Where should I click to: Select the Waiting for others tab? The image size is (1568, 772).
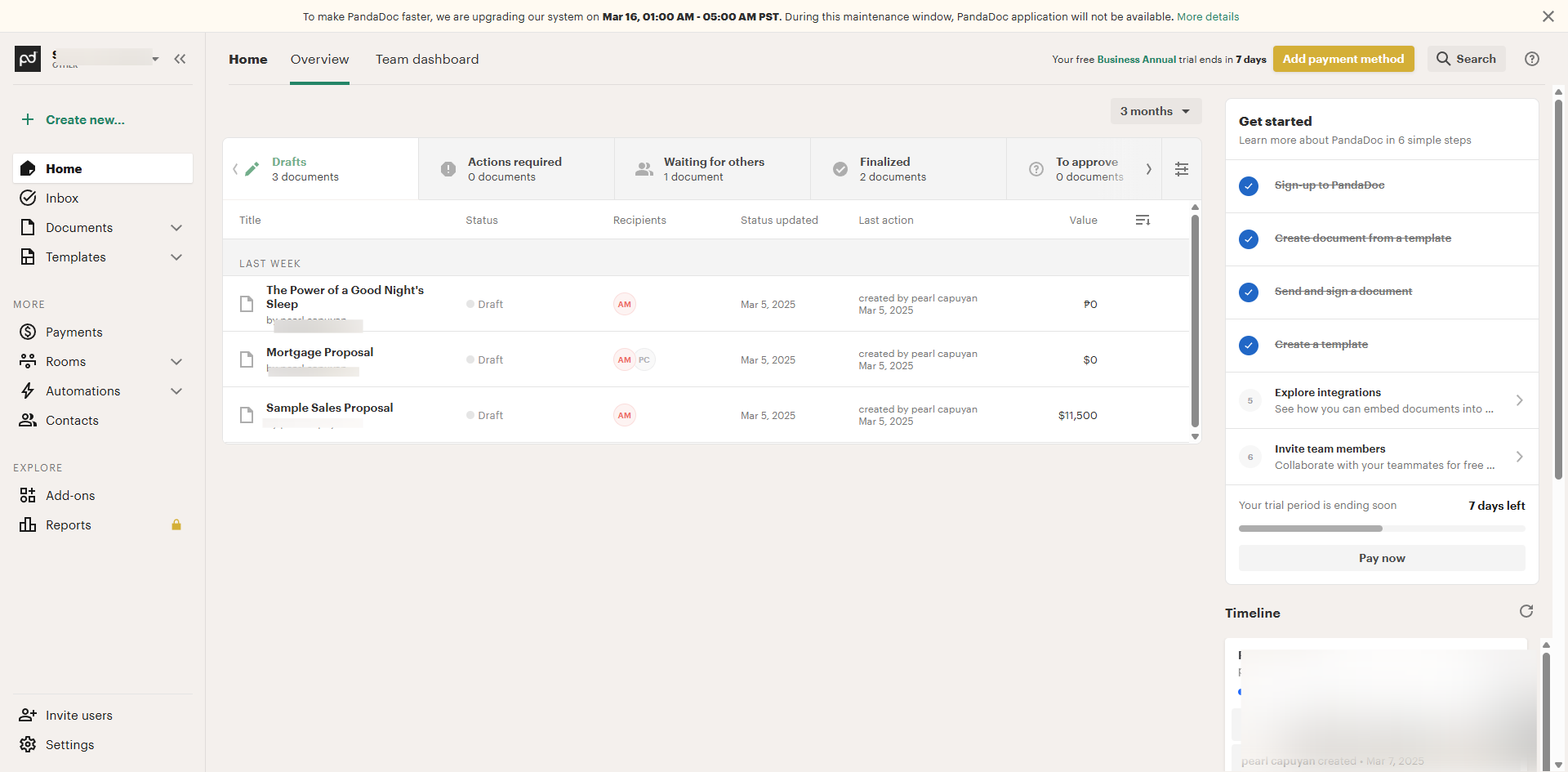(x=712, y=169)
